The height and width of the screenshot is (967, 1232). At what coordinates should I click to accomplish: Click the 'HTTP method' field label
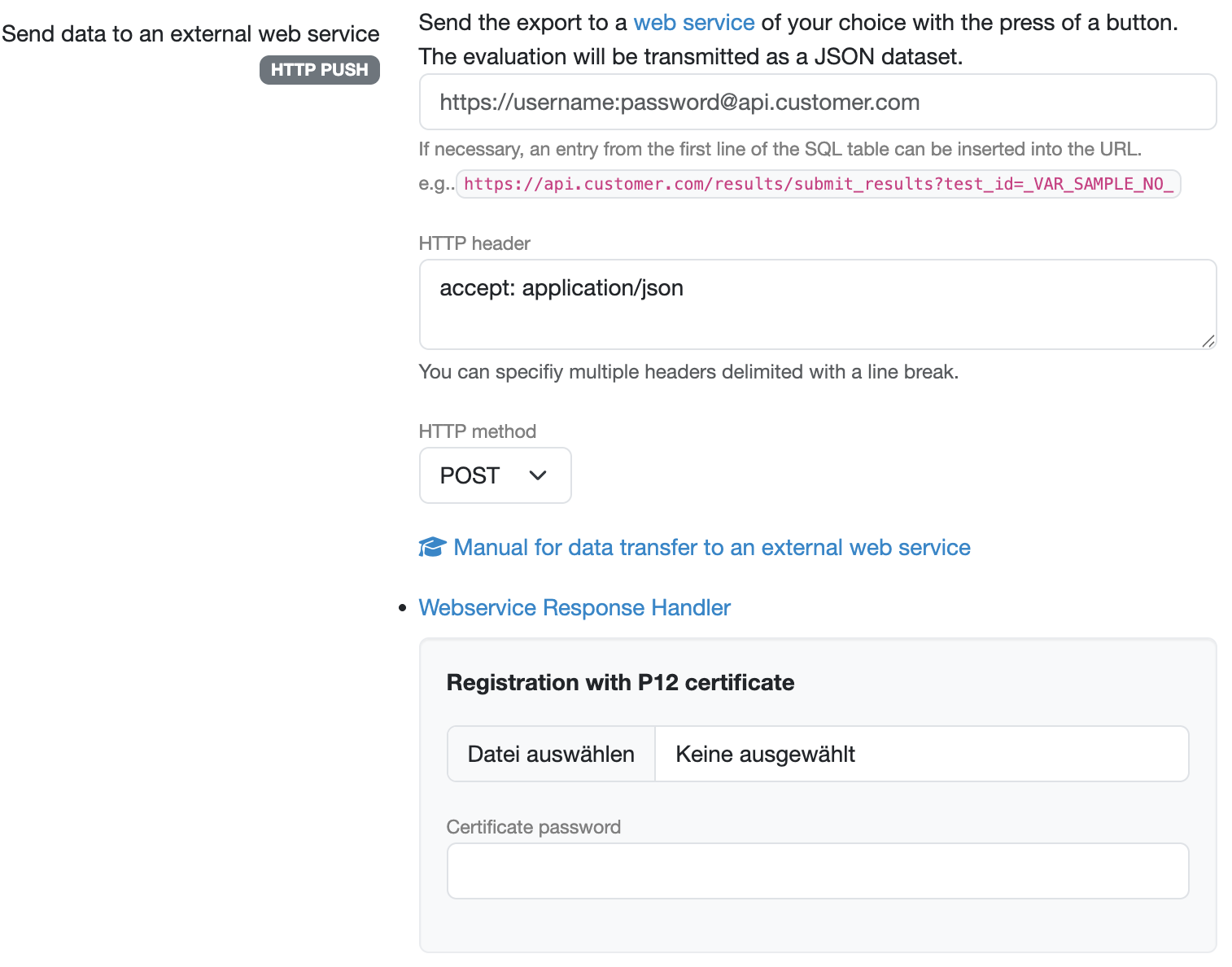tap(478, 431)
